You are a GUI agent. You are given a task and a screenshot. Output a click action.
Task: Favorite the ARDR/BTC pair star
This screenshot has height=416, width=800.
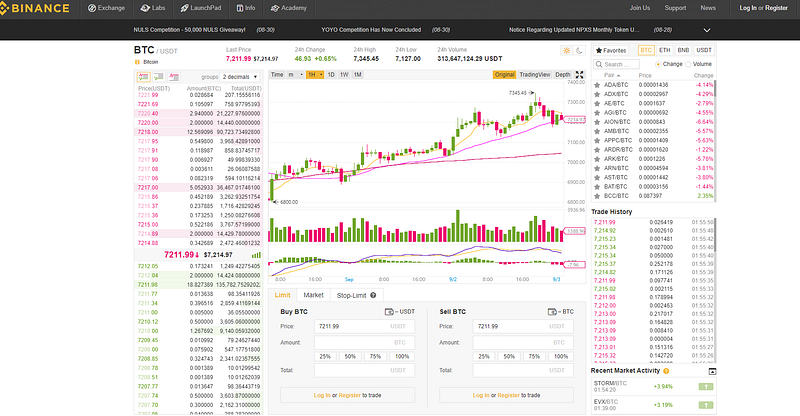(597, 150)
